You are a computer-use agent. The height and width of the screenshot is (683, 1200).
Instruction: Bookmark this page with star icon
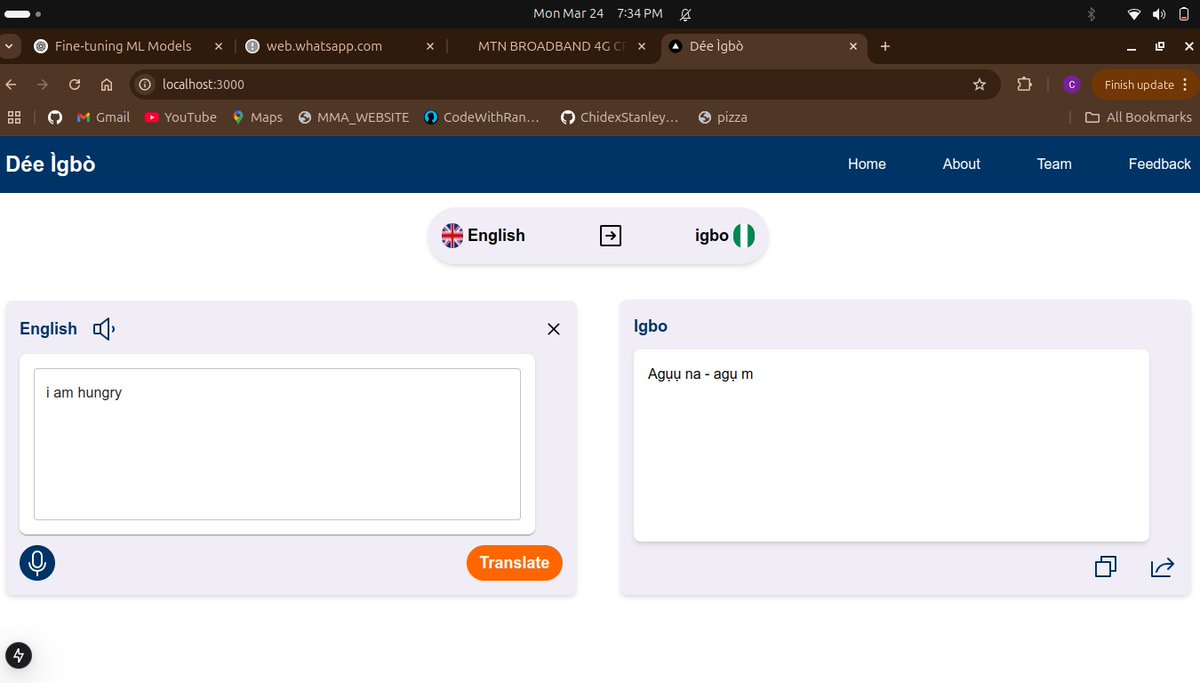(x=979, y=85)
